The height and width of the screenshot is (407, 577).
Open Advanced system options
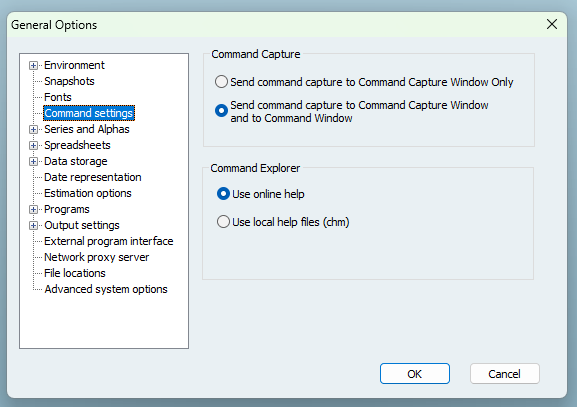106,289
